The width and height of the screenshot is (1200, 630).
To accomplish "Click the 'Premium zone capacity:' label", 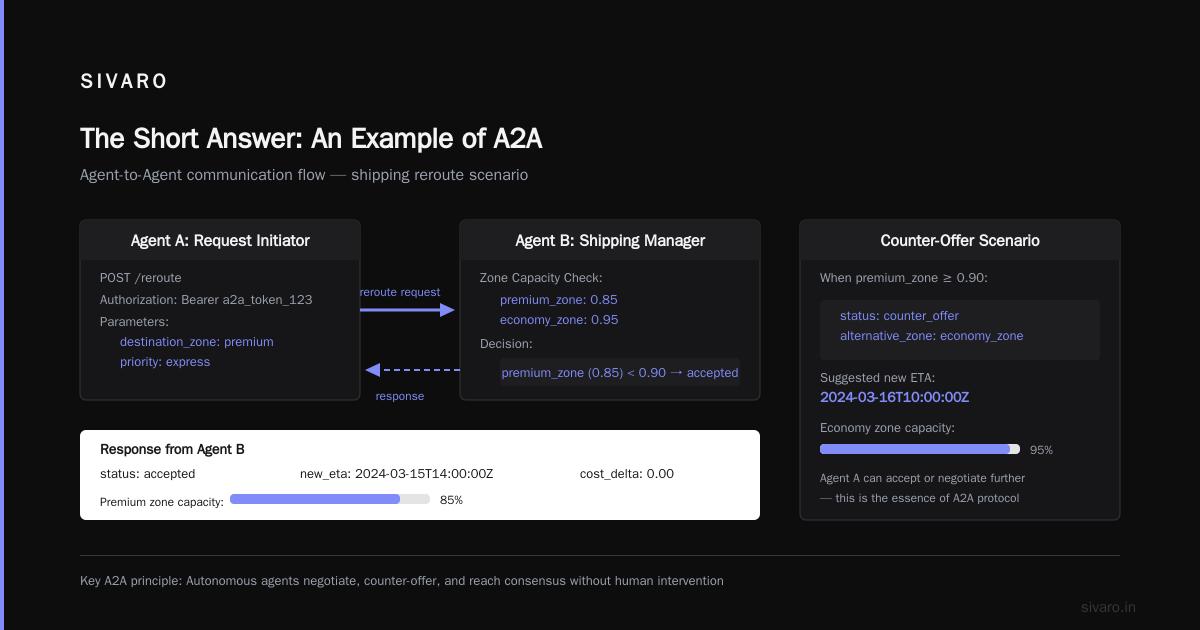I will pos(162,502).
